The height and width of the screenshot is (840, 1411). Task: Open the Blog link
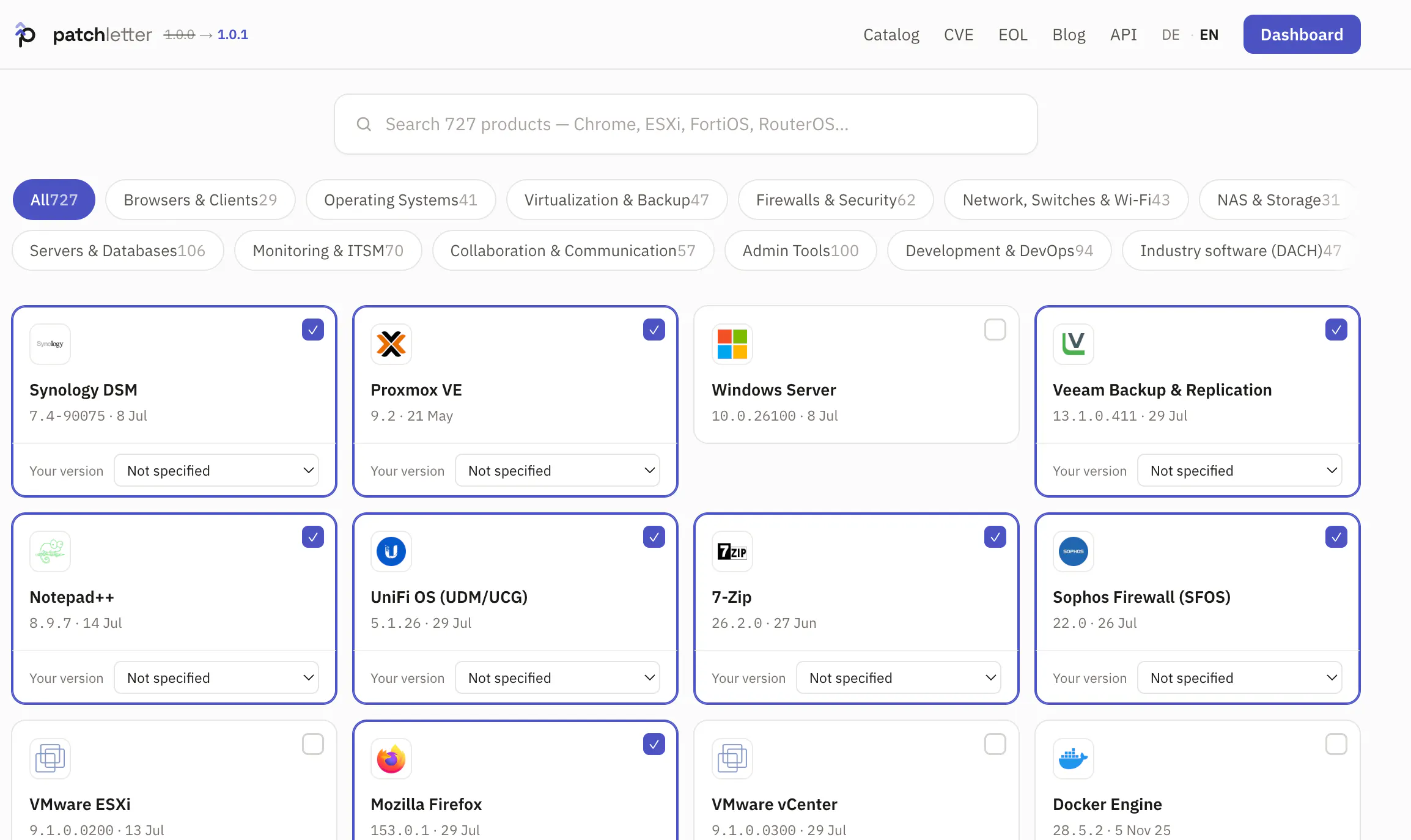click(1069, 35)
